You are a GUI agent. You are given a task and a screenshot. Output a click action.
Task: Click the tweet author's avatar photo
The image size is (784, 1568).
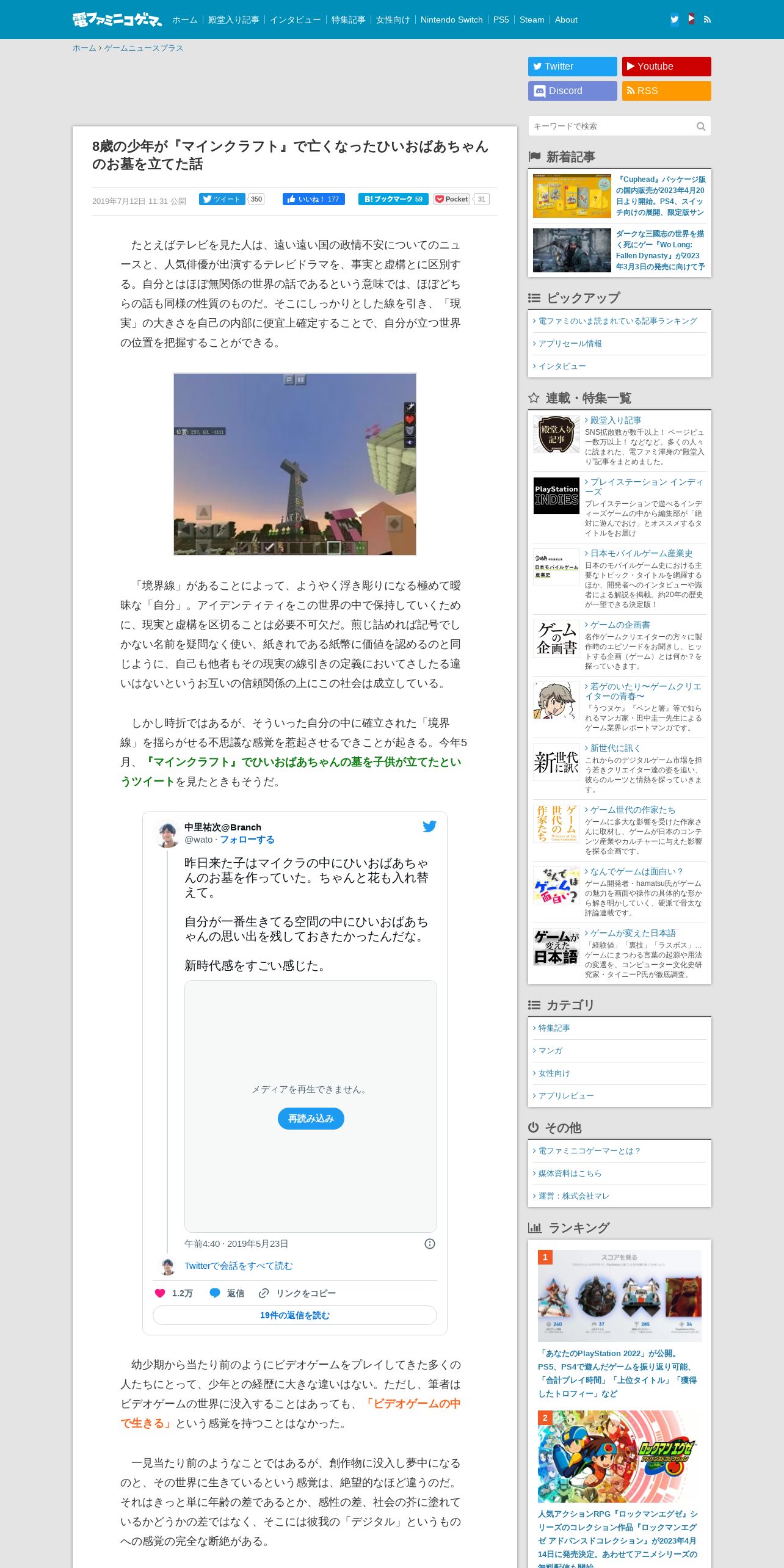[166, 833]
